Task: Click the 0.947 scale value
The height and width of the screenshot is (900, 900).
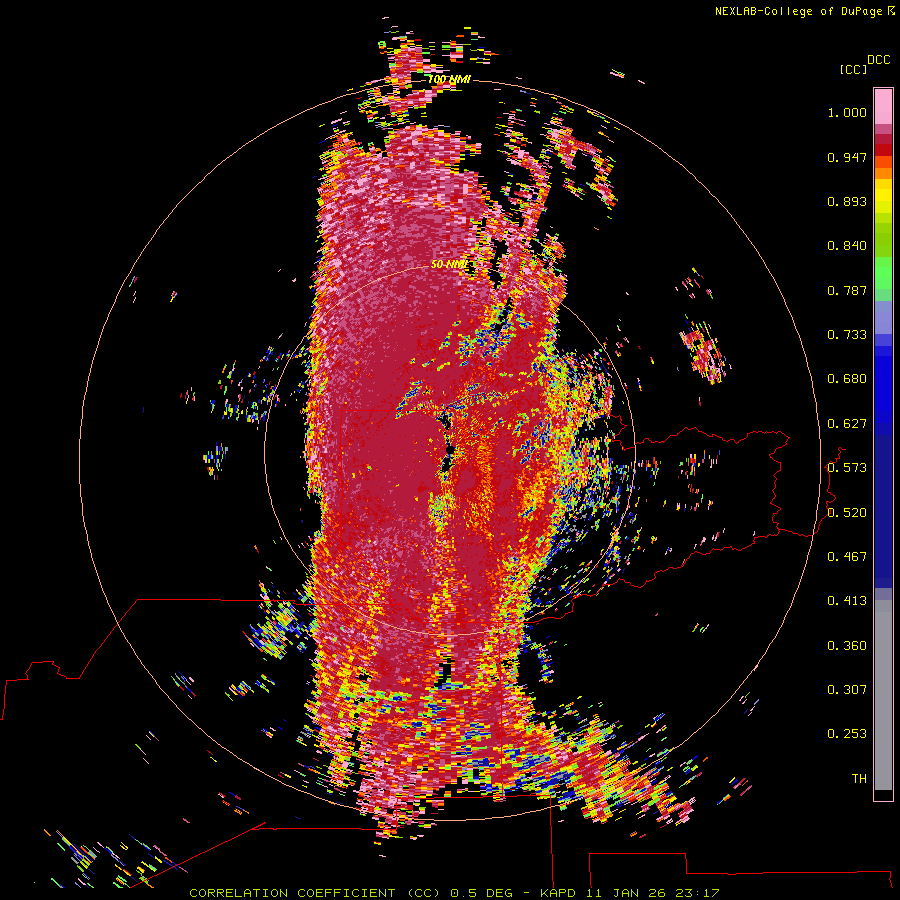Action: click(847, 157)
